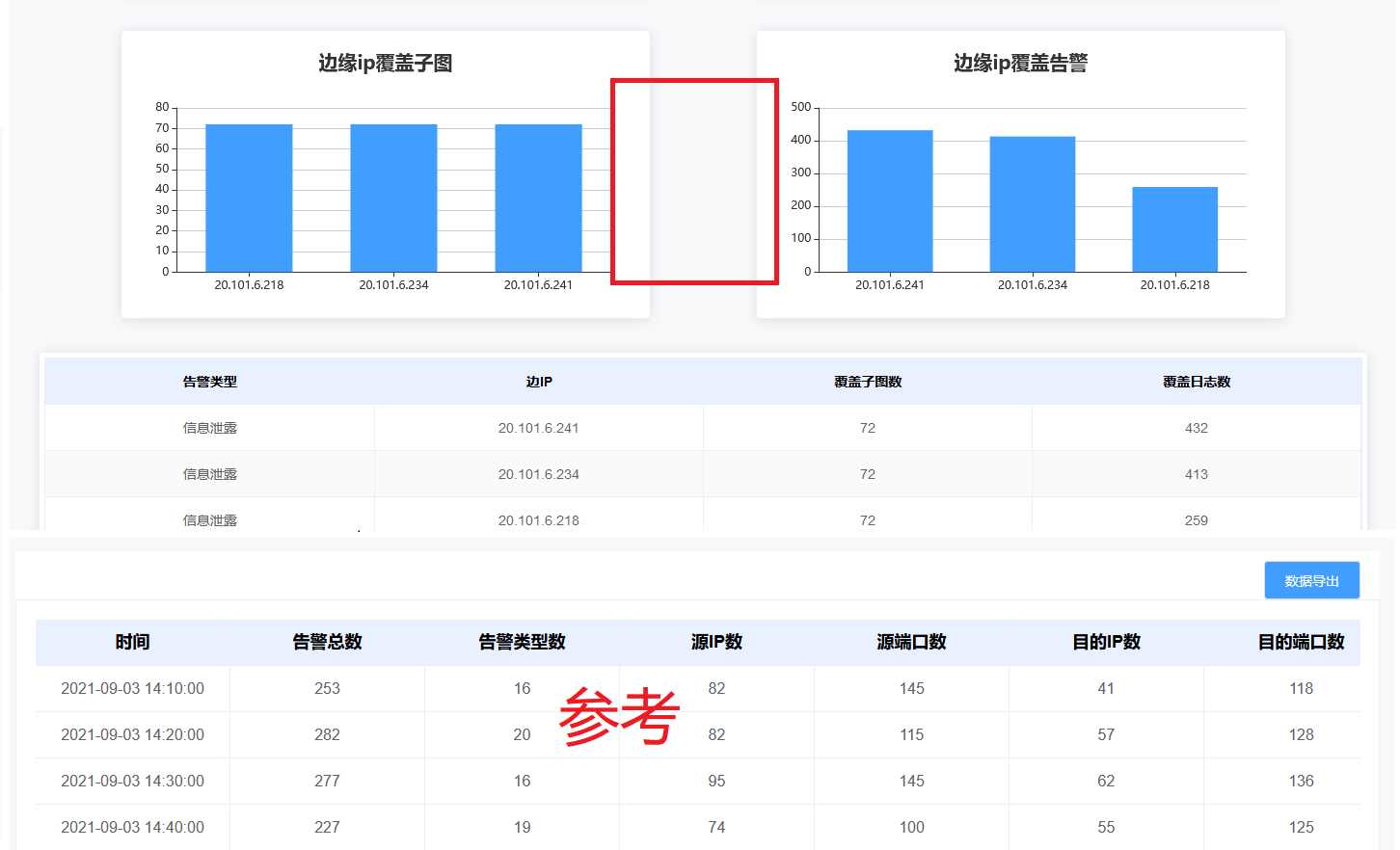Select the 20.101.6.234 bar in 边缘ip覆盖子图 chart
The height and width of the screenshot is (850, 1400).
[393, 199]
